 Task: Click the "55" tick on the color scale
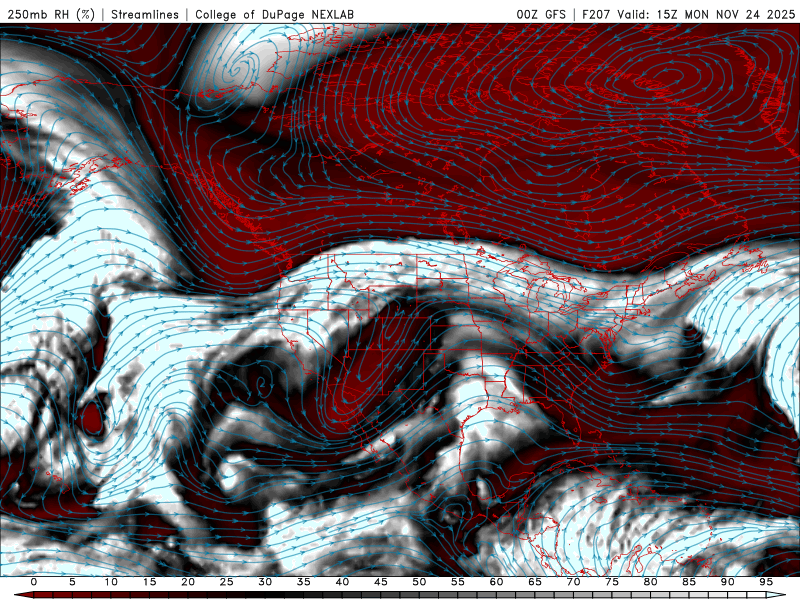pos(458,582)
